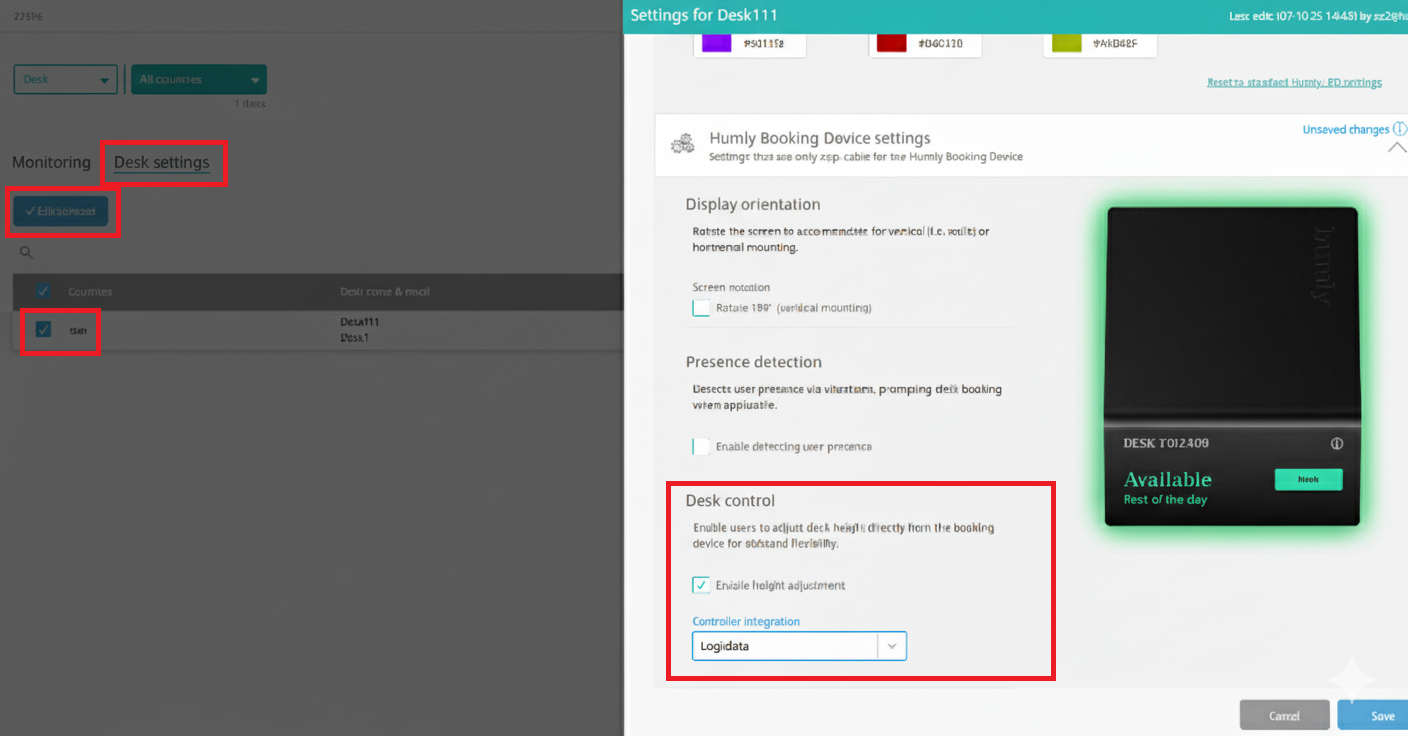Click the gear icon beside Humly Booking Device settings

click(x=683, y=144)
